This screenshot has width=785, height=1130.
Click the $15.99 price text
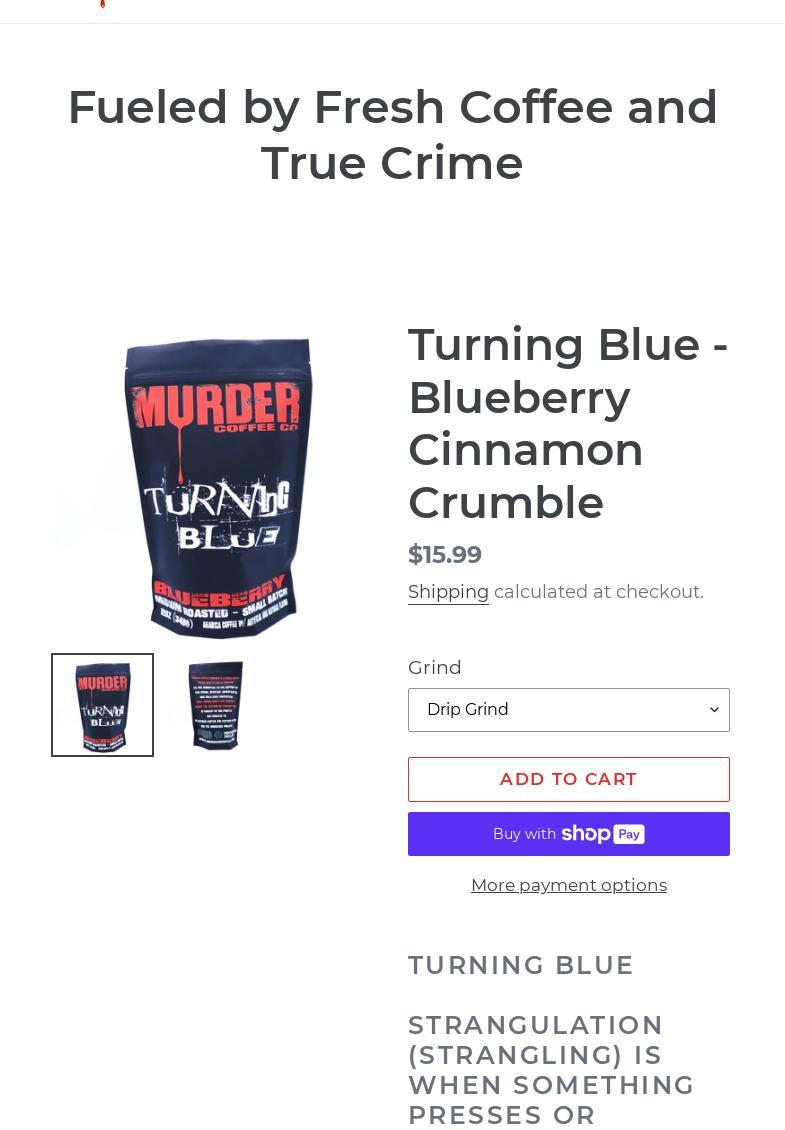445,554
